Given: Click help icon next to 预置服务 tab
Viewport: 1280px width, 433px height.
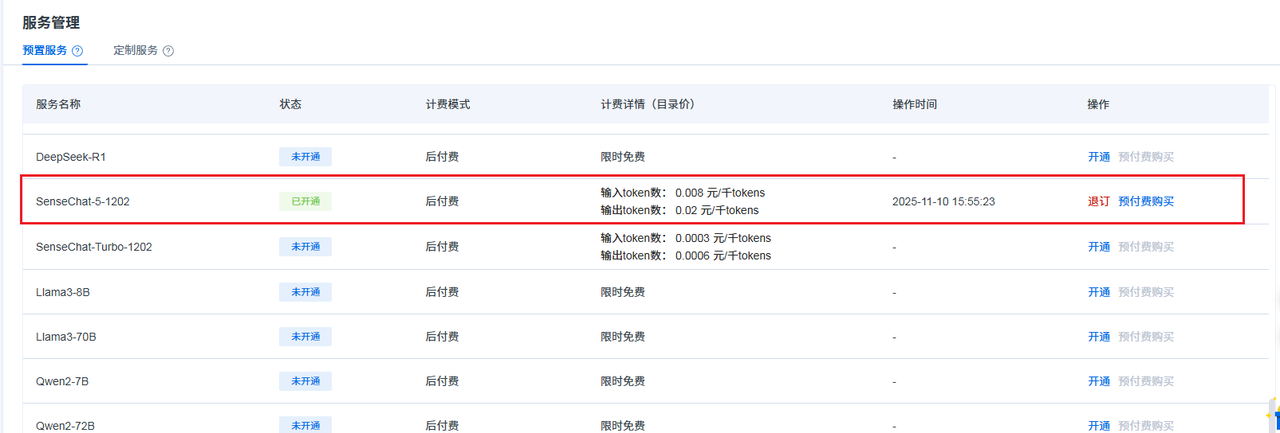Looking at the screenshot, I should 77,51.
